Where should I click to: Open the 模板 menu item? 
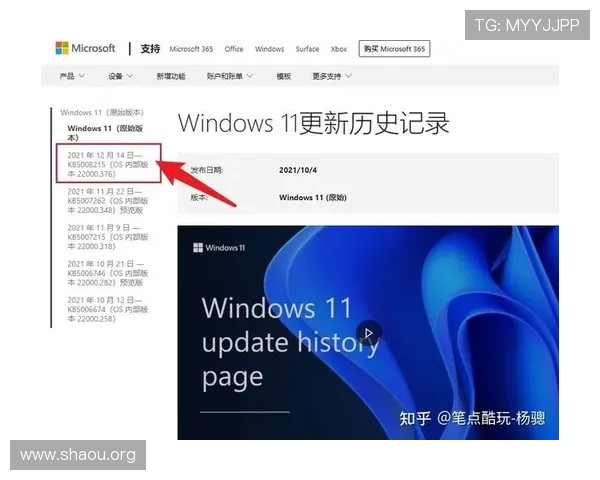click(x=284, y=76)
